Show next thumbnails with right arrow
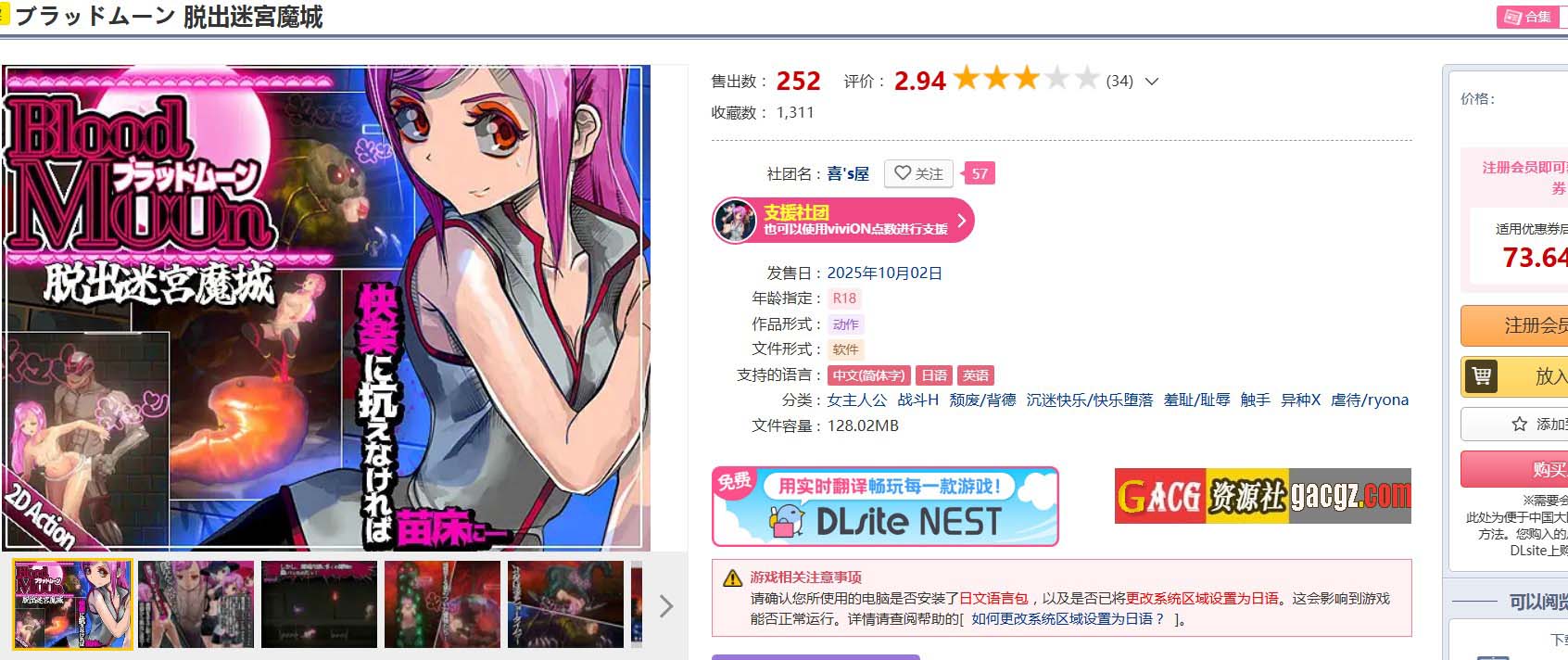Screen dimensions: 1568x660 (665, 606)
